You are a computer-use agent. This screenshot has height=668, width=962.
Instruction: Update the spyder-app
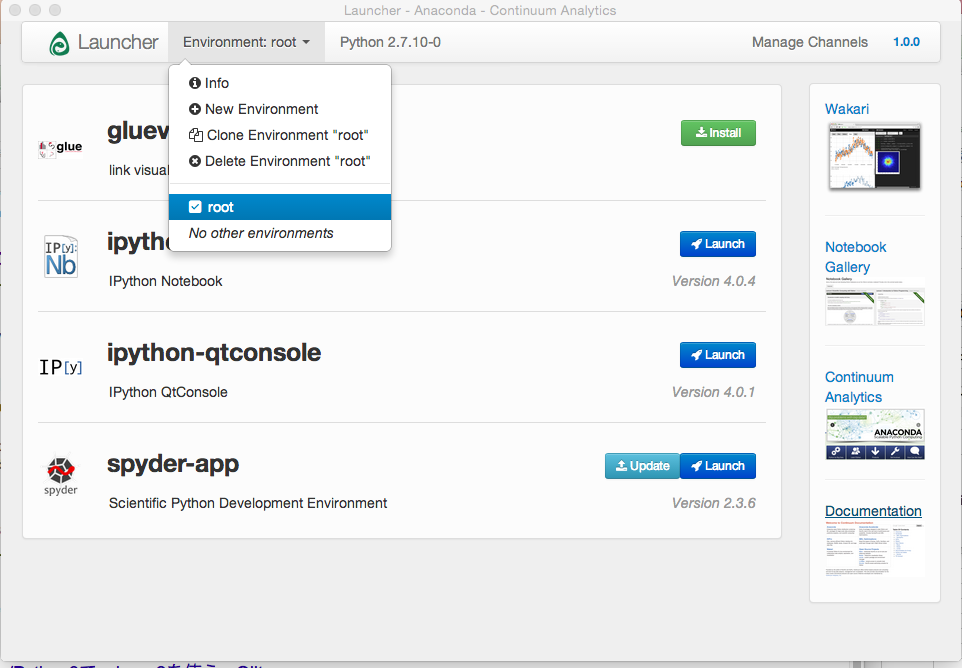pos(642,466)
